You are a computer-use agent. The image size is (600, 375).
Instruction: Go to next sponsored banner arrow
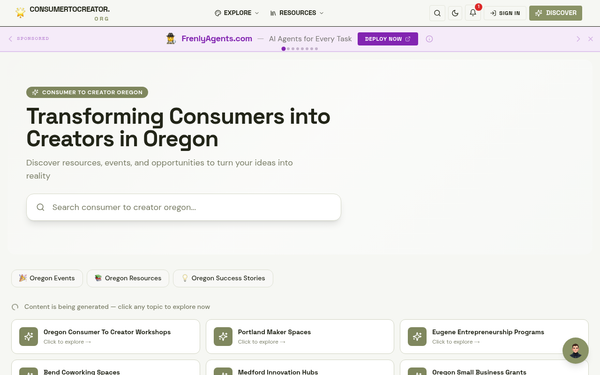pos(578,39)
